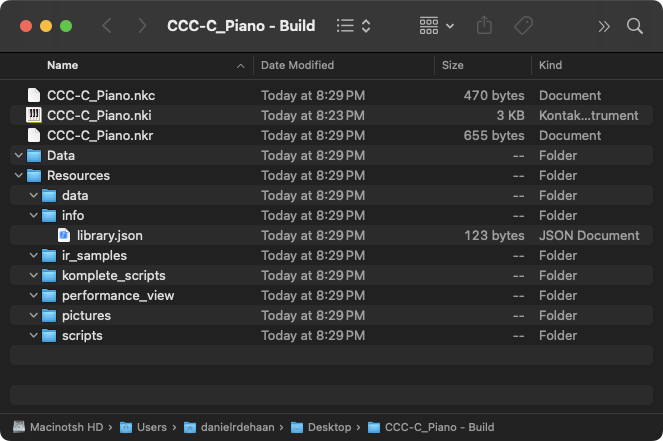
Task: Select the performance_view folder row
Action: (117, 295)
